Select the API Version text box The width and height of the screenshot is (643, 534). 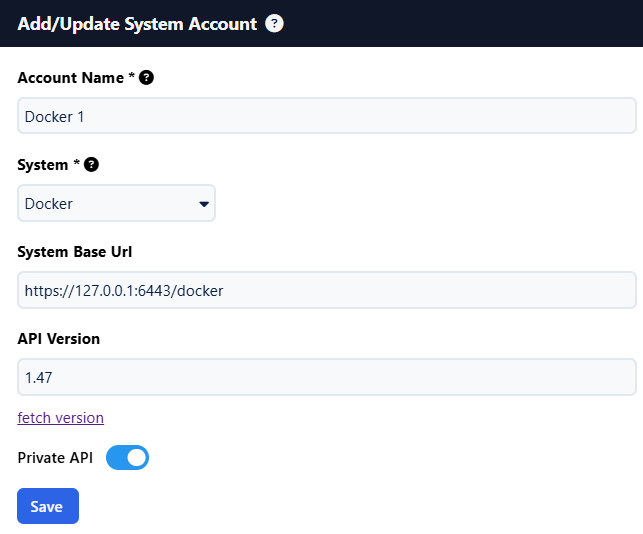click(x=326, y=377)
